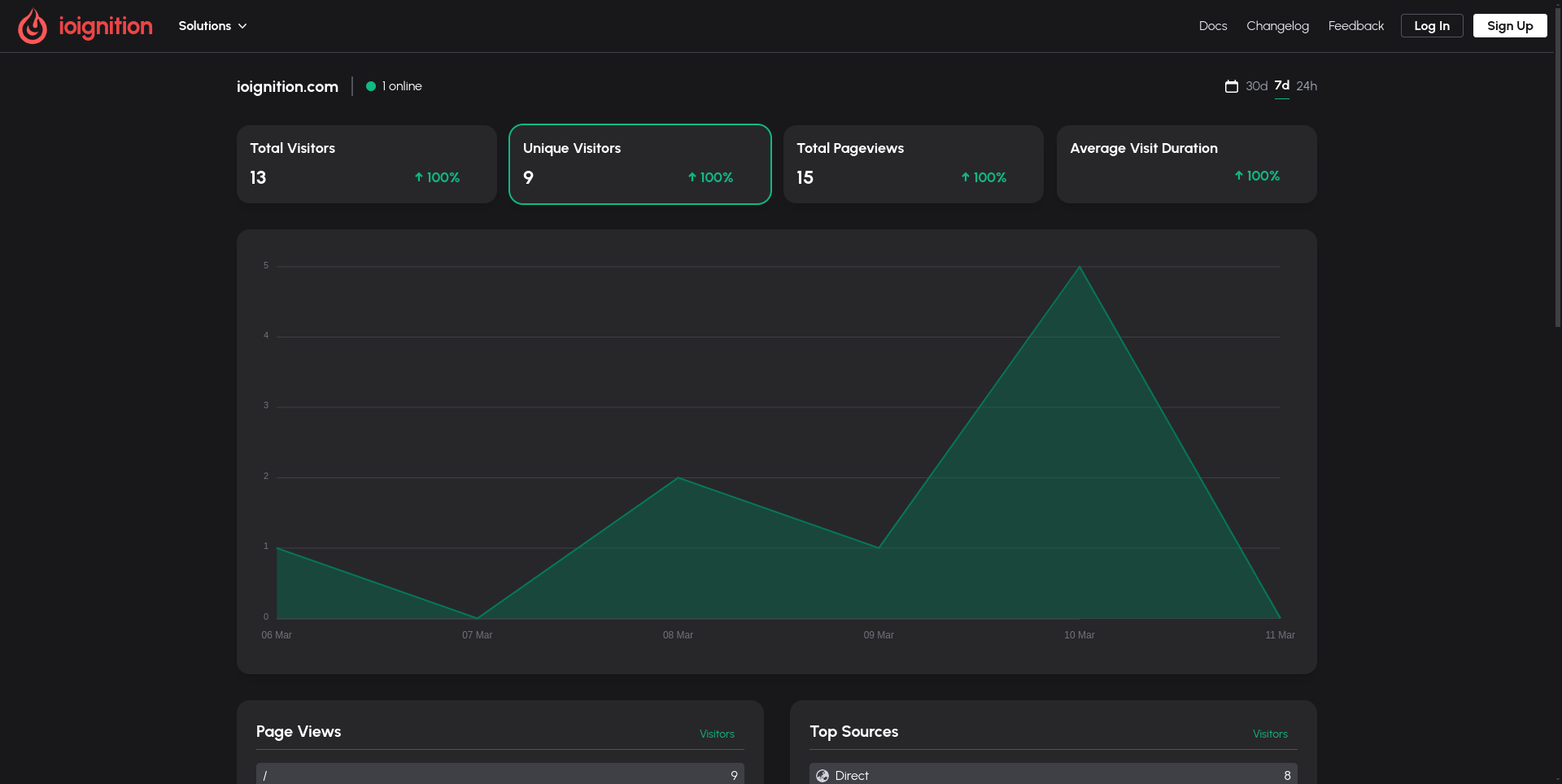This screenshot has width=1562, height=784.
Task: Click the Direct source progress bar
Action: click(1053, 775)
